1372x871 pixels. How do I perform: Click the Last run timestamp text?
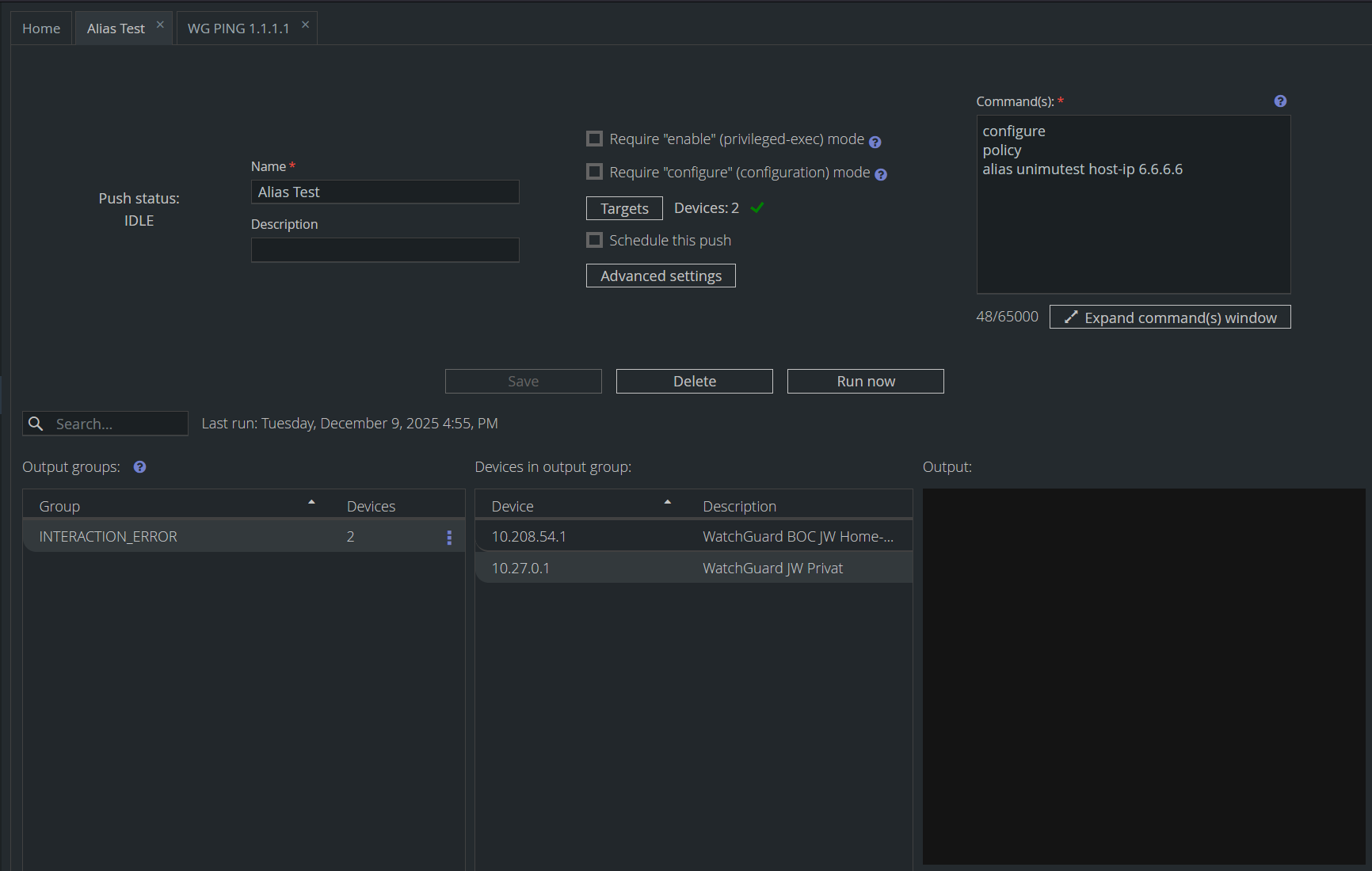click(x=349, y=424)
